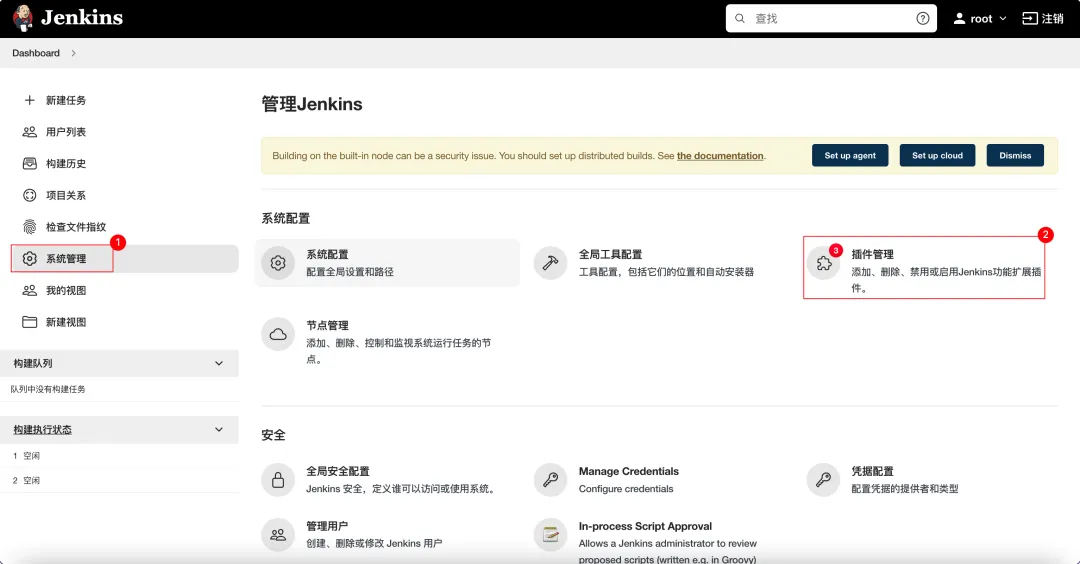Open the 系统配置 card title
The image size is (1080, 564).
[x=327, y=254]
